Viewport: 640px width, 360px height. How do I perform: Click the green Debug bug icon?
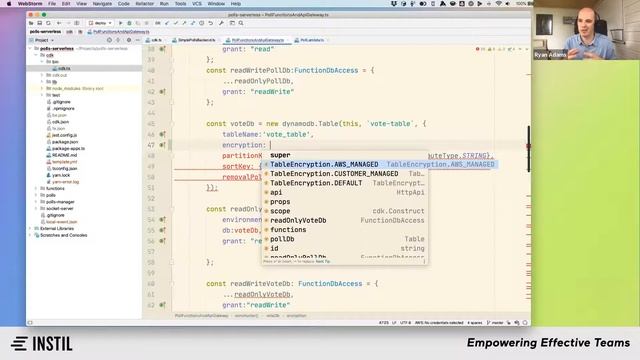129,23
